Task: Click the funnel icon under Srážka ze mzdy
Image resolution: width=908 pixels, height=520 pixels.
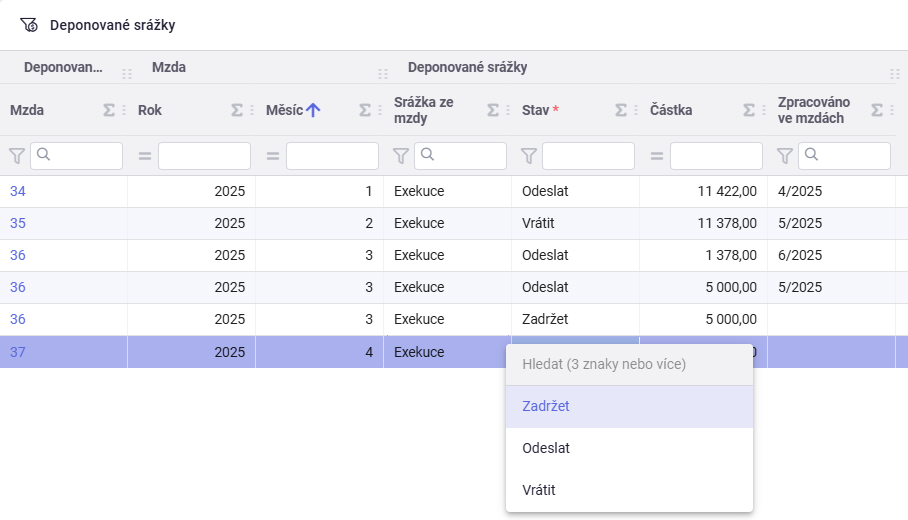Action: (x=400, y=156)
